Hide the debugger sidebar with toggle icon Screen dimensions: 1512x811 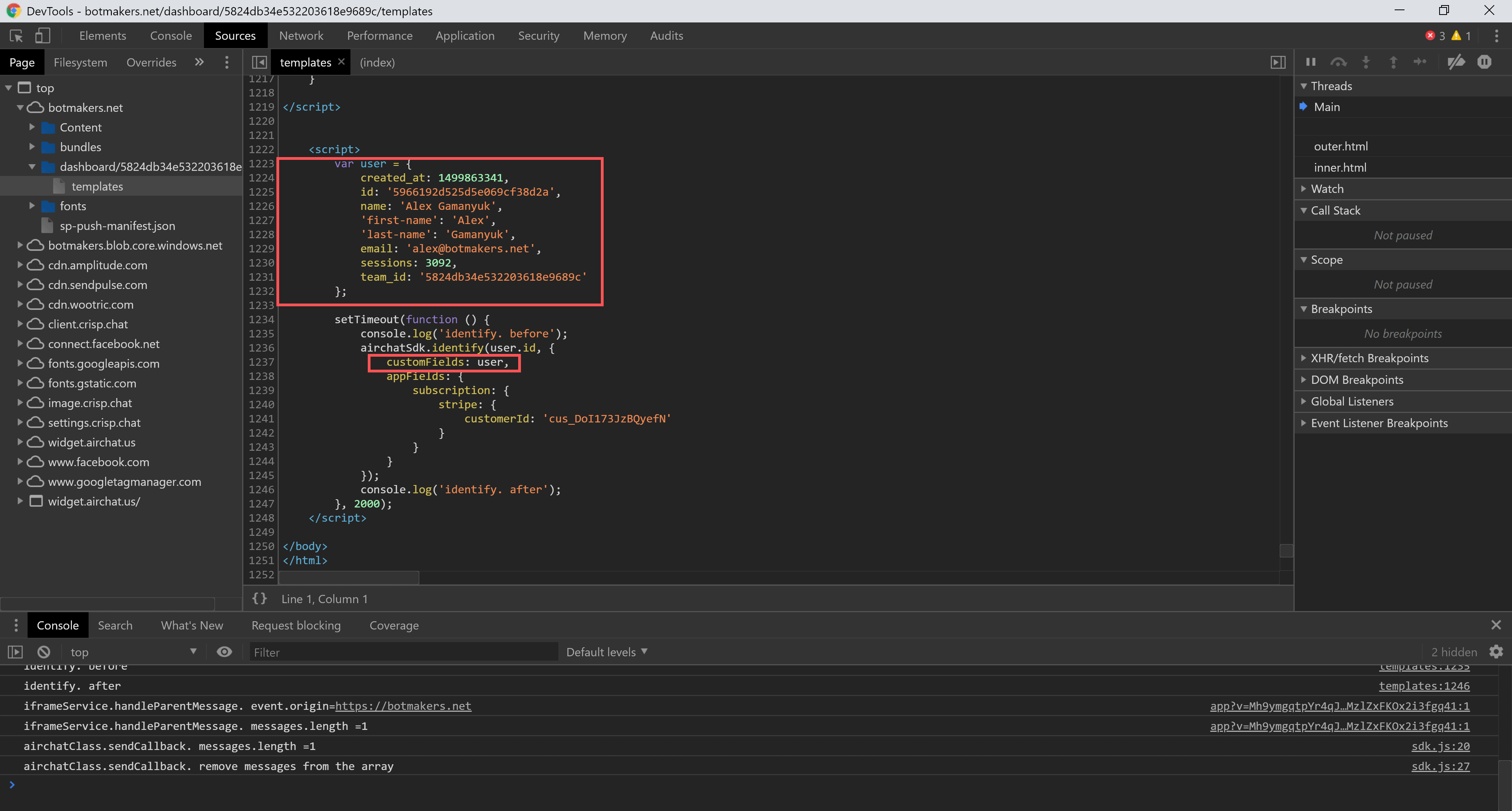(1278, 62)
